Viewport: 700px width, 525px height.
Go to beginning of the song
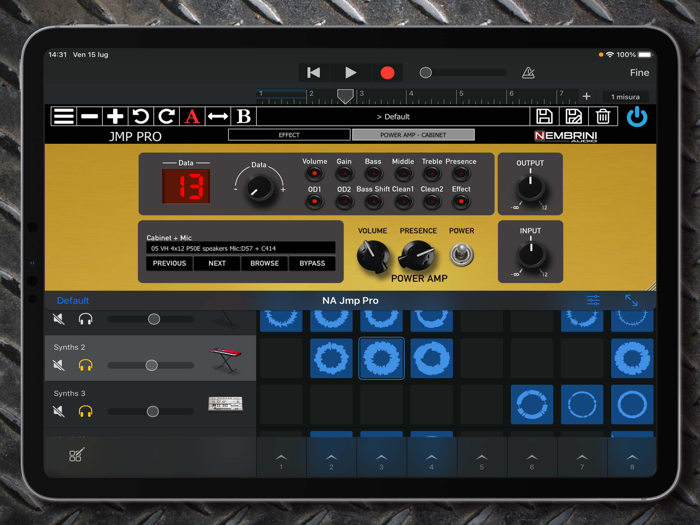(x=313, y=72)
